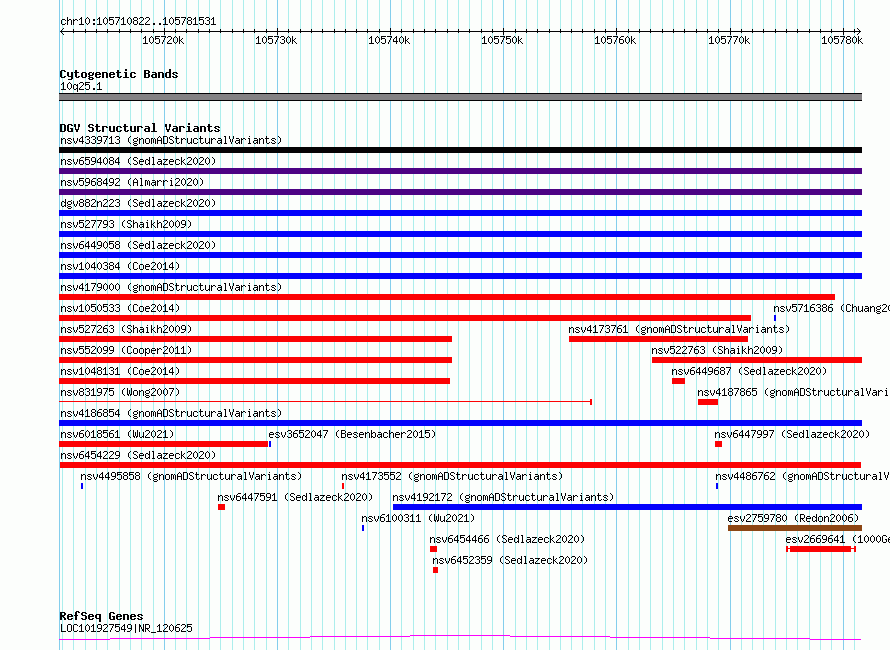
Task: Open nsv1040384 (Coe2014) variant
Action: 120,266
